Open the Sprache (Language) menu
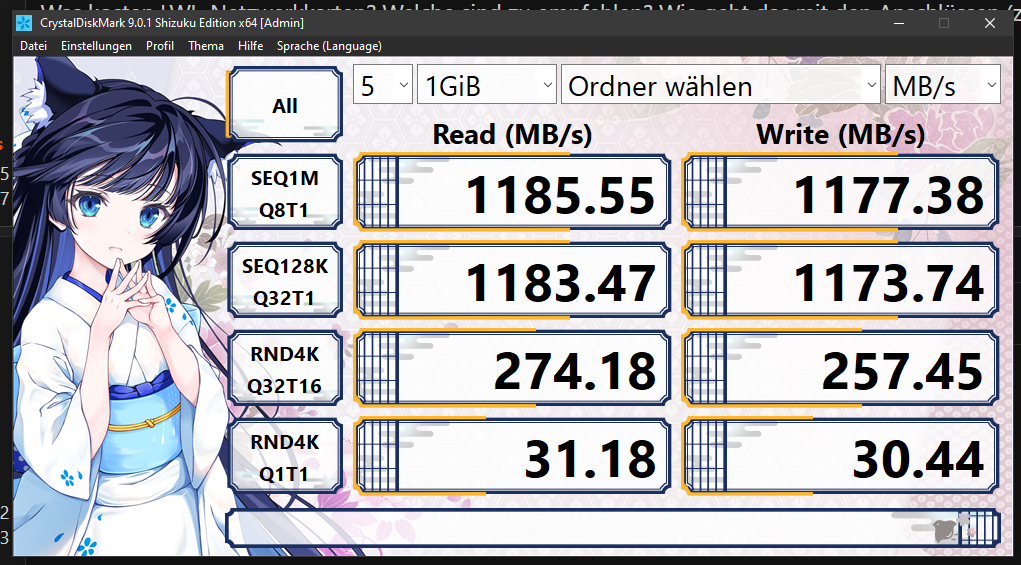The image size is (1021, 565). click(x=329, y=46)
